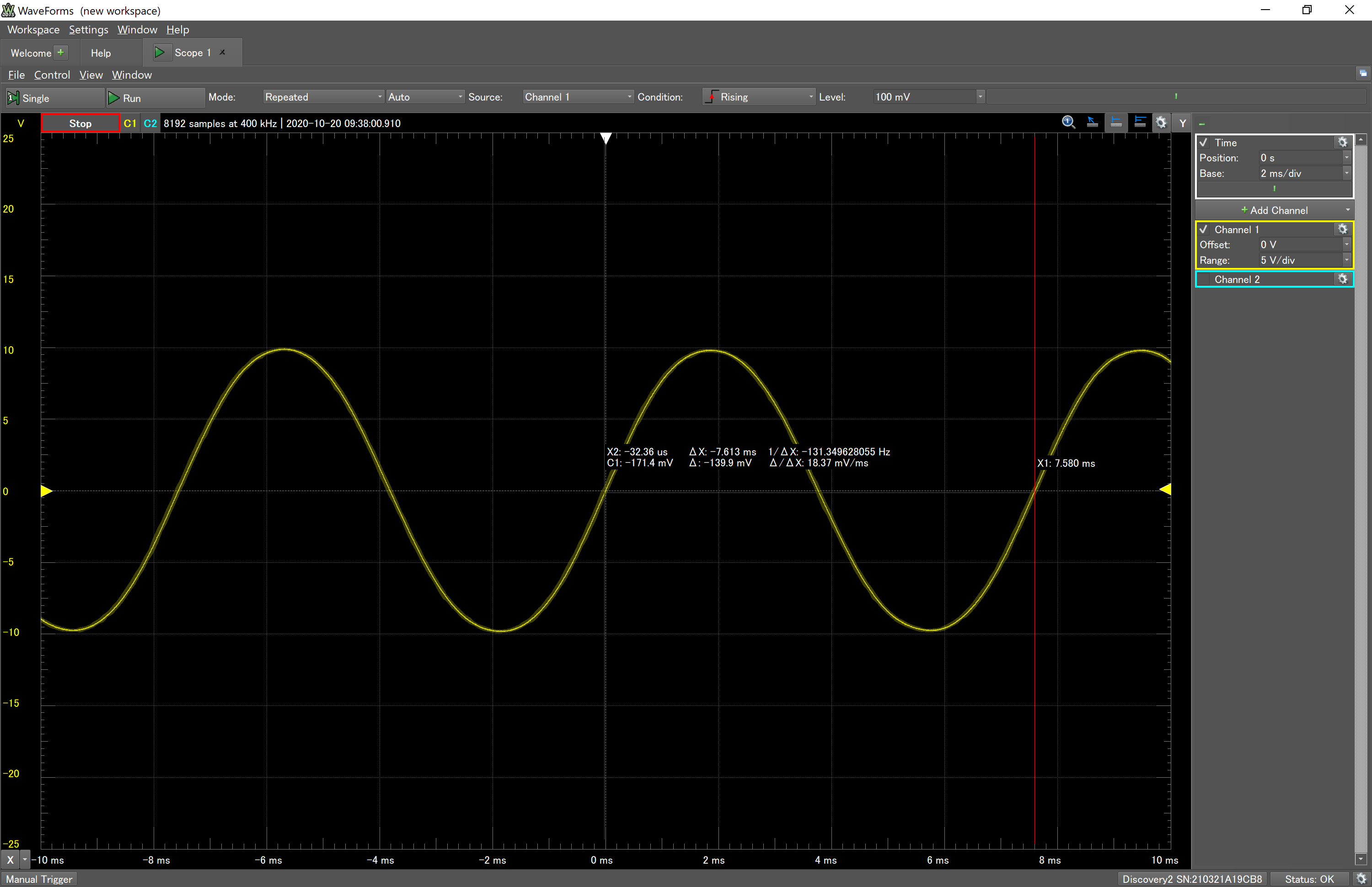Open Time settings gear
Screen dimensions: 1372x887
[x=1343, y=142]
